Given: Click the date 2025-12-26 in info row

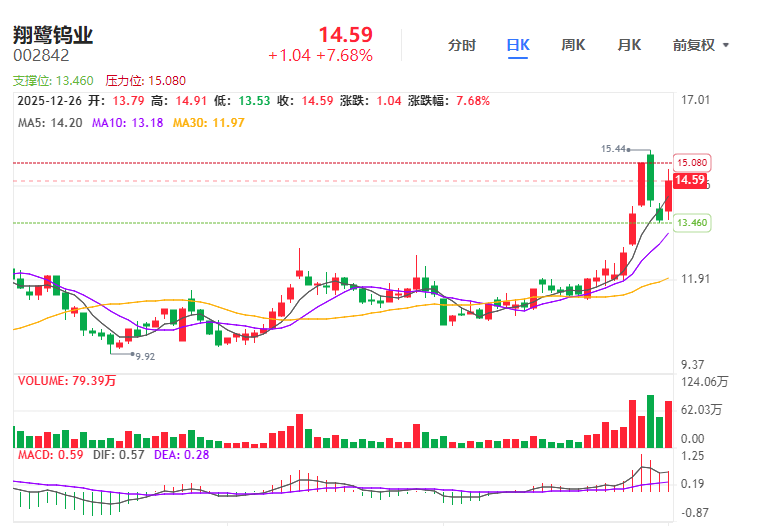Looking at the screenshot, I should coord(50,101).
